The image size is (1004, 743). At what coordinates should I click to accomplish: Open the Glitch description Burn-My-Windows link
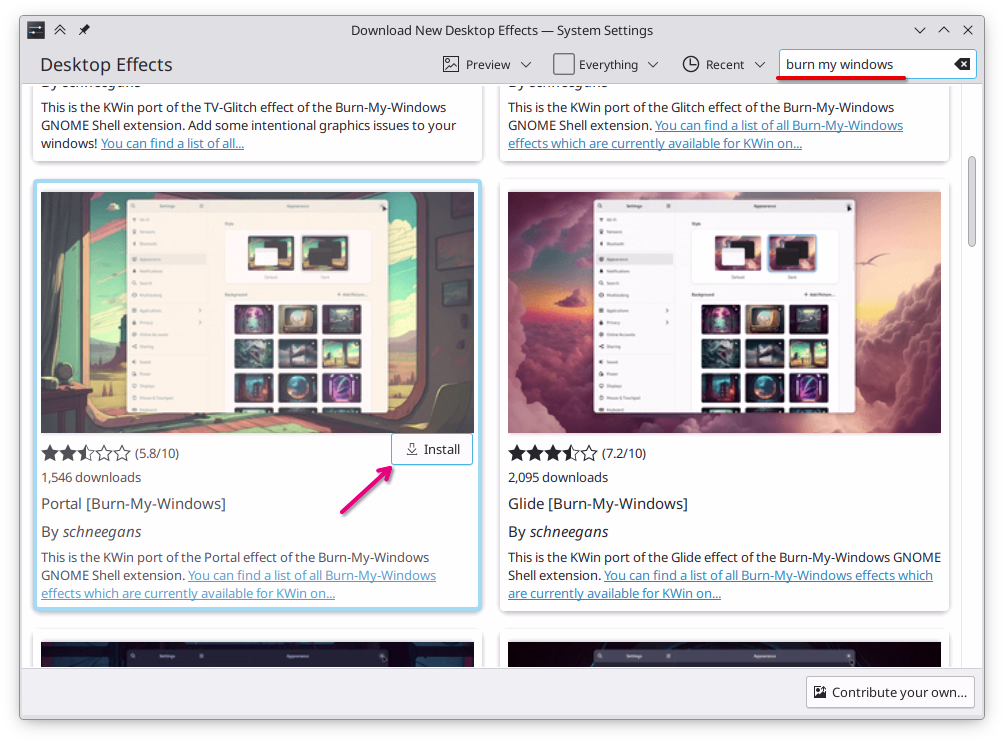click(x=706, y=135)
